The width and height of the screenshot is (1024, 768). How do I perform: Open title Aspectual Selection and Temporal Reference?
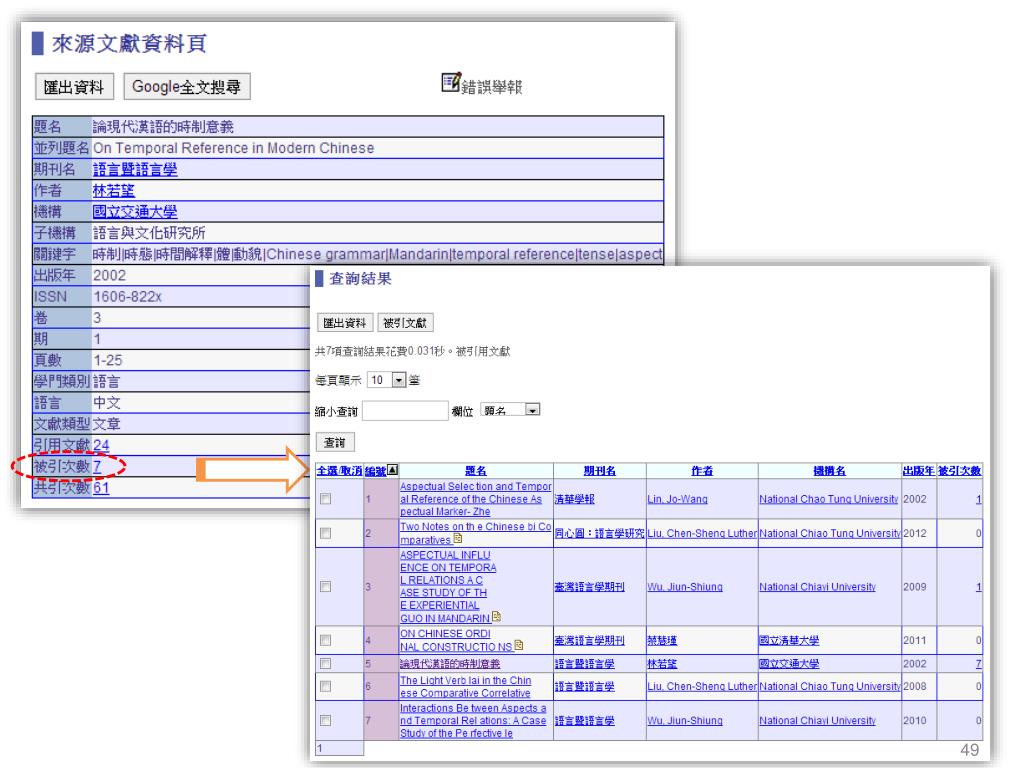[x=475, y=499]
